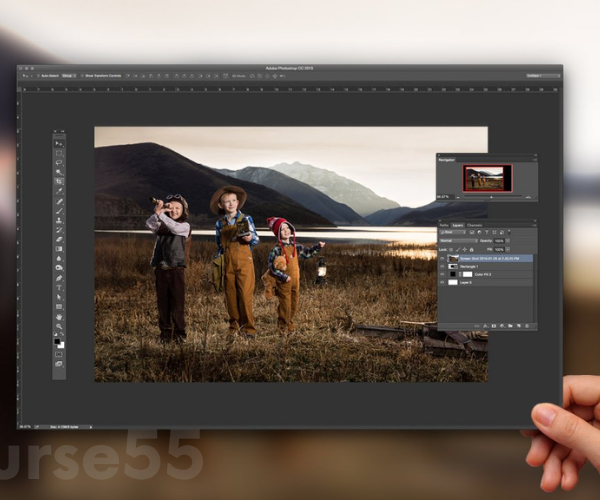This screenshot has width=600, height=500.
Task: Filter layers by shape layer icon
Action: coord(494,232)
